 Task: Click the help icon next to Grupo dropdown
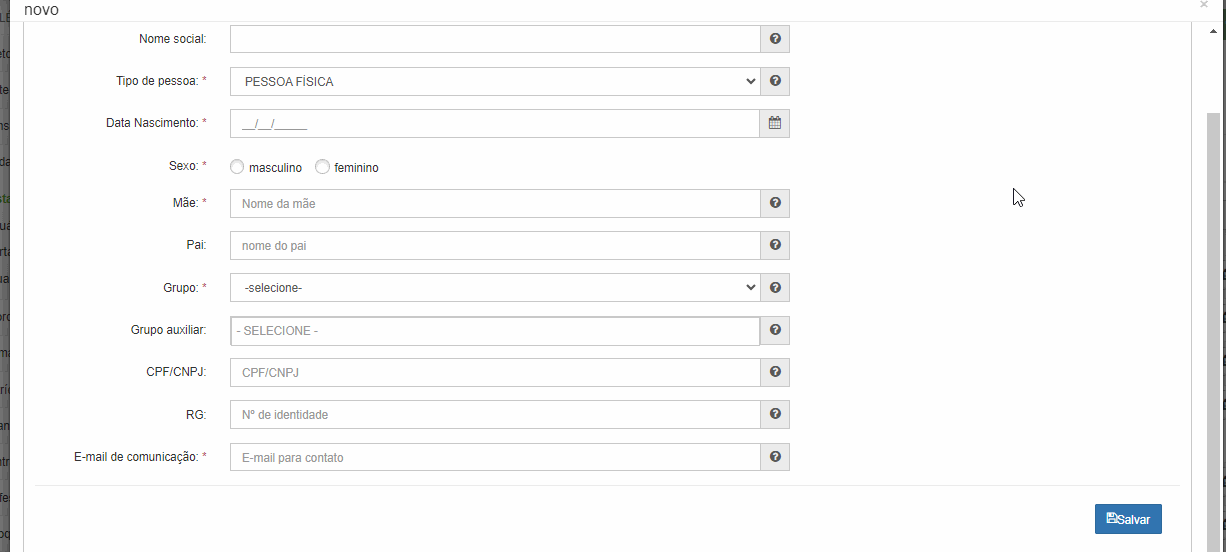(x=775, y=288)
